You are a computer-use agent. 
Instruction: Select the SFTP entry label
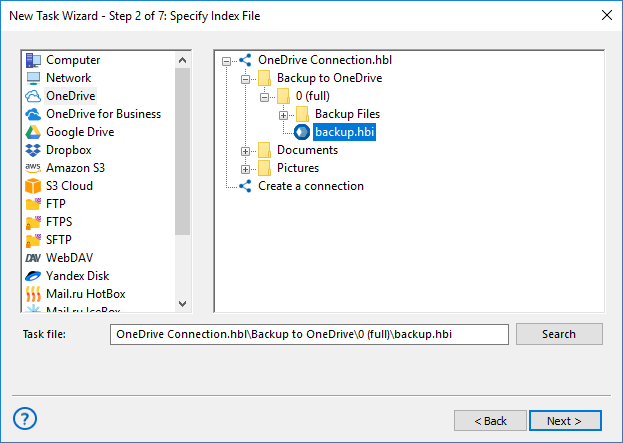[x=59, y=240]
